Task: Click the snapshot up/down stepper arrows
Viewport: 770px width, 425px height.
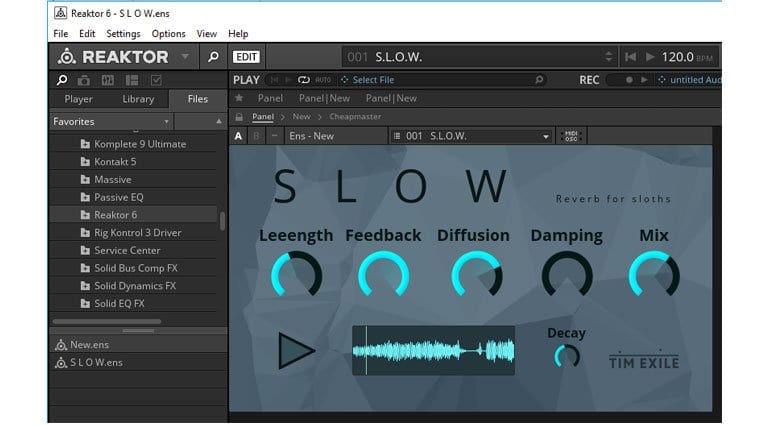Action: tap(609, 57)
